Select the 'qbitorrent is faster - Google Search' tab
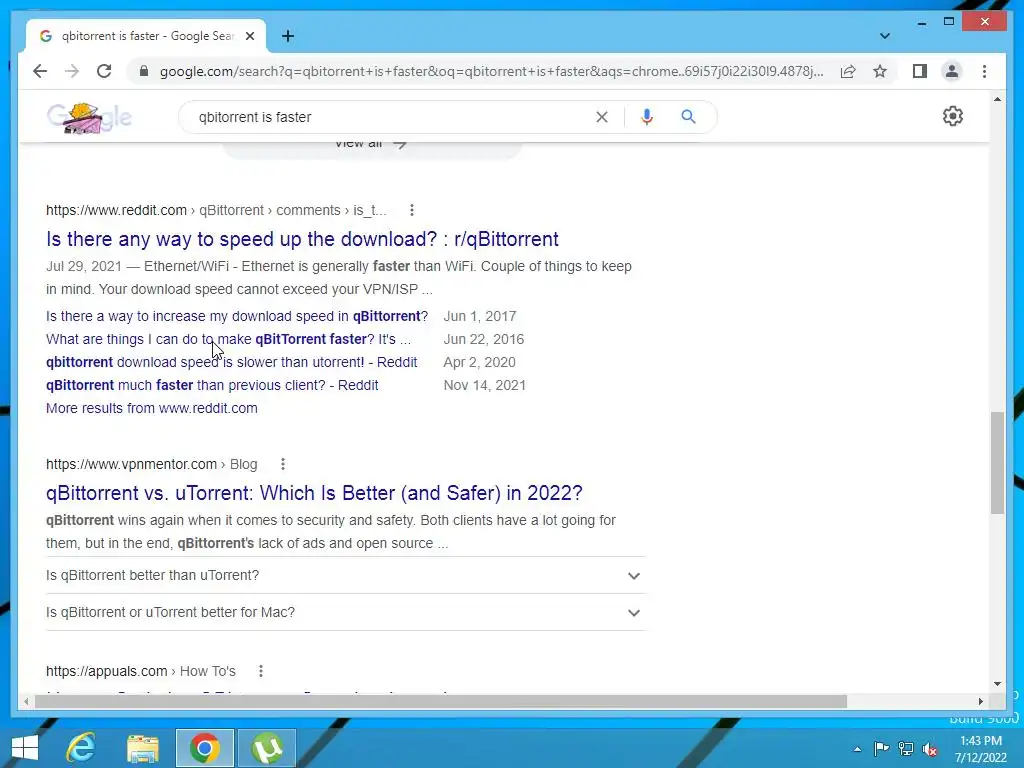1024x768 pixels. (x=146, y=36)
